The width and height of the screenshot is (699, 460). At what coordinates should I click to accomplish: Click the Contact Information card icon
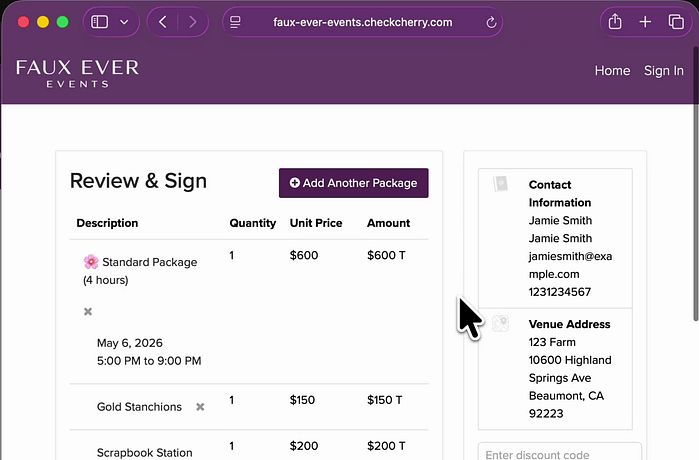click(501, 185)
